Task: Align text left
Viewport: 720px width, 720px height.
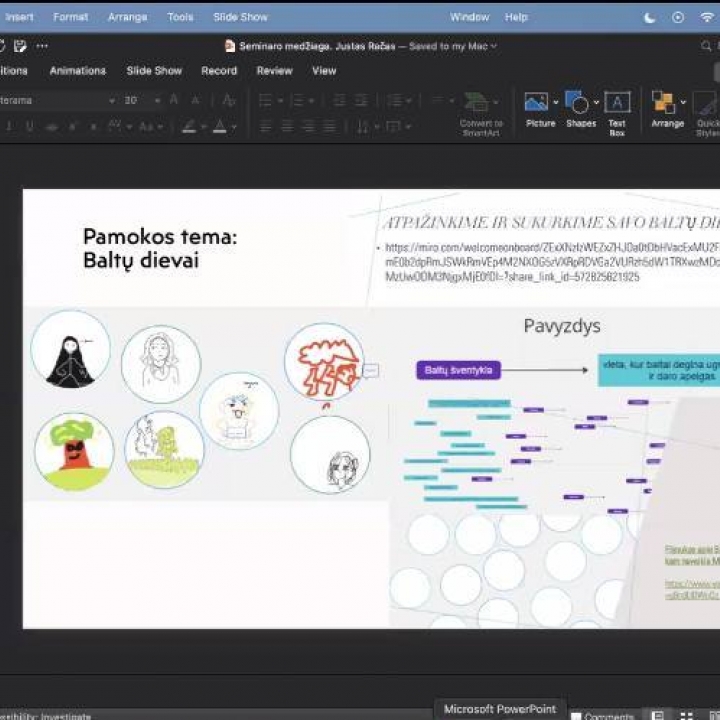Action: pyautogui.click(x=265, y=126)
